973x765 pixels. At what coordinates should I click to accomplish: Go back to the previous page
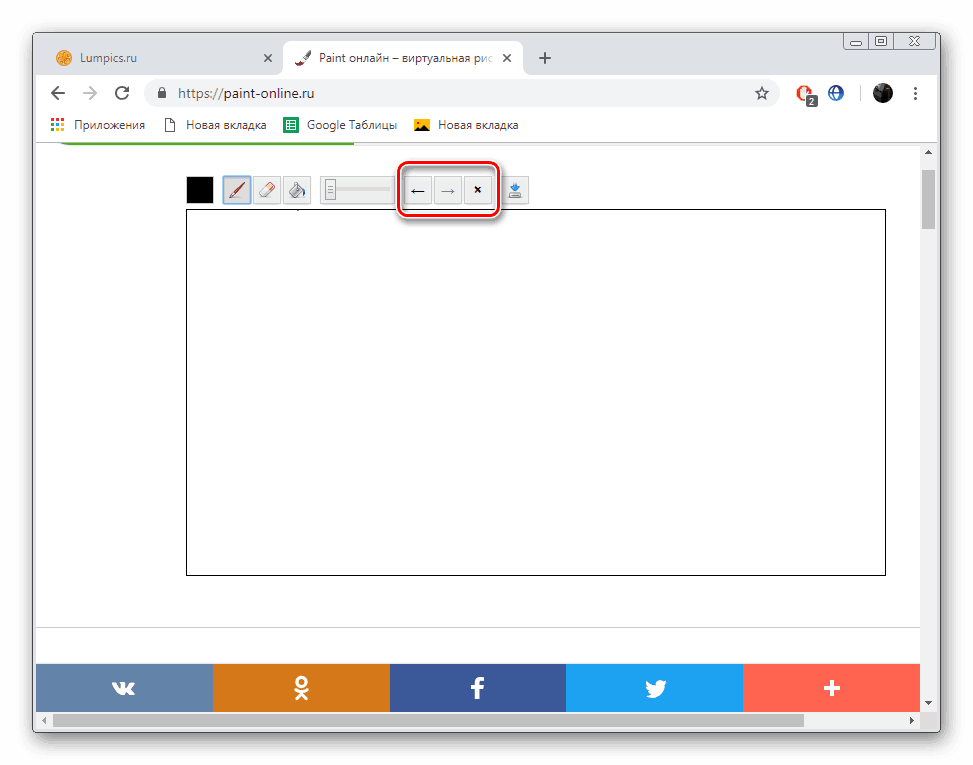(x=58, y=93)
